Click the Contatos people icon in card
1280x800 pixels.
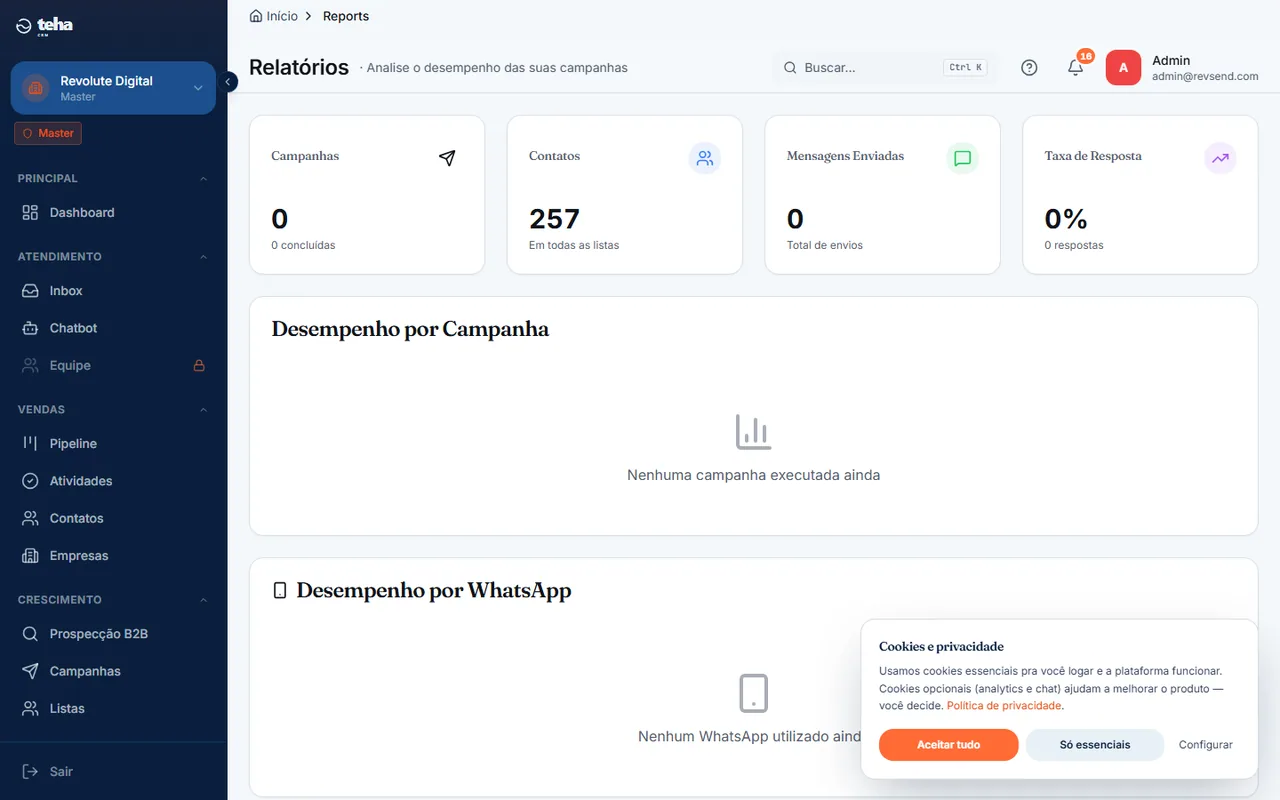(705, 158)
